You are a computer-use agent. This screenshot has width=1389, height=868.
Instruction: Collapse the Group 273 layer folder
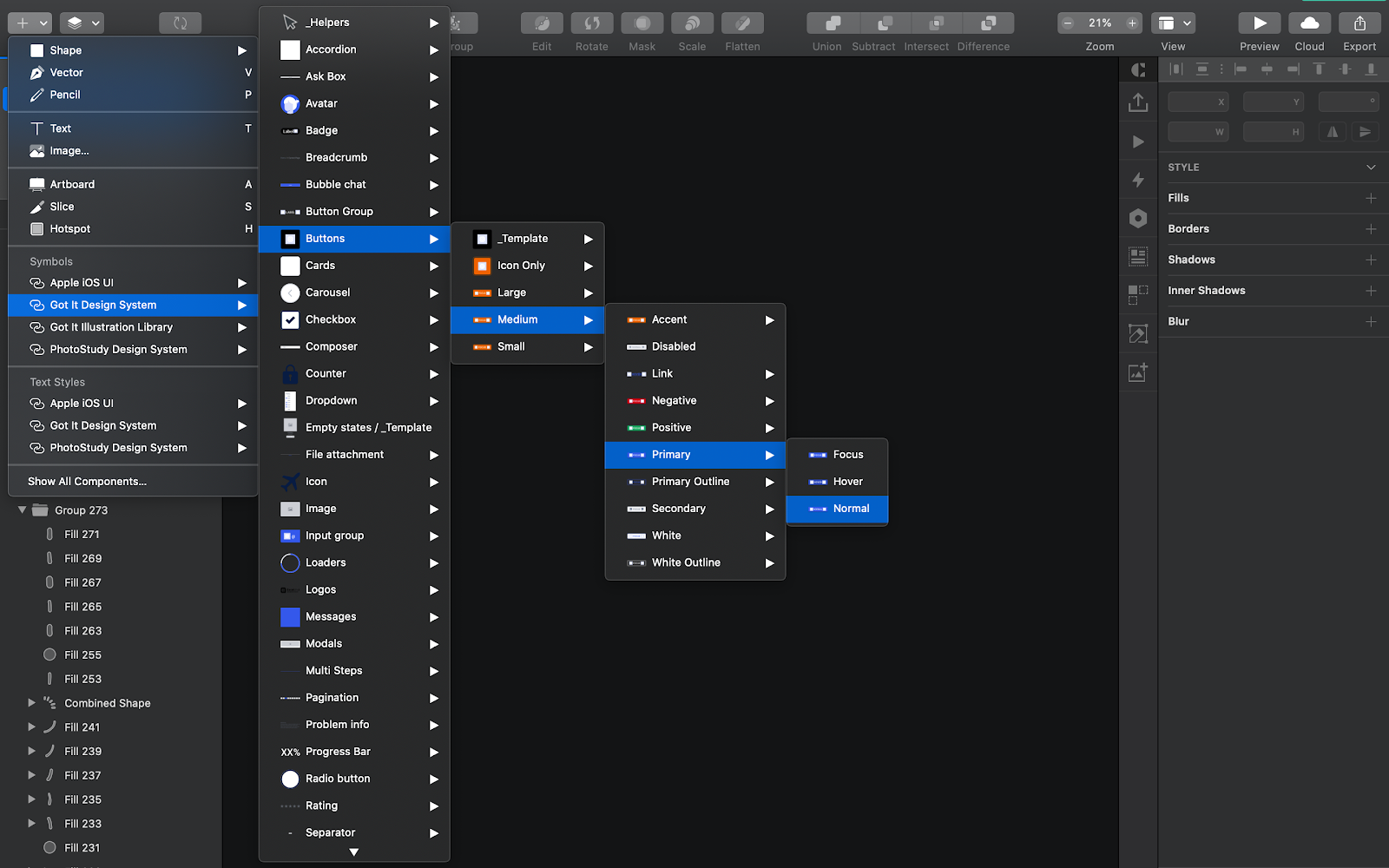[22, 510]
